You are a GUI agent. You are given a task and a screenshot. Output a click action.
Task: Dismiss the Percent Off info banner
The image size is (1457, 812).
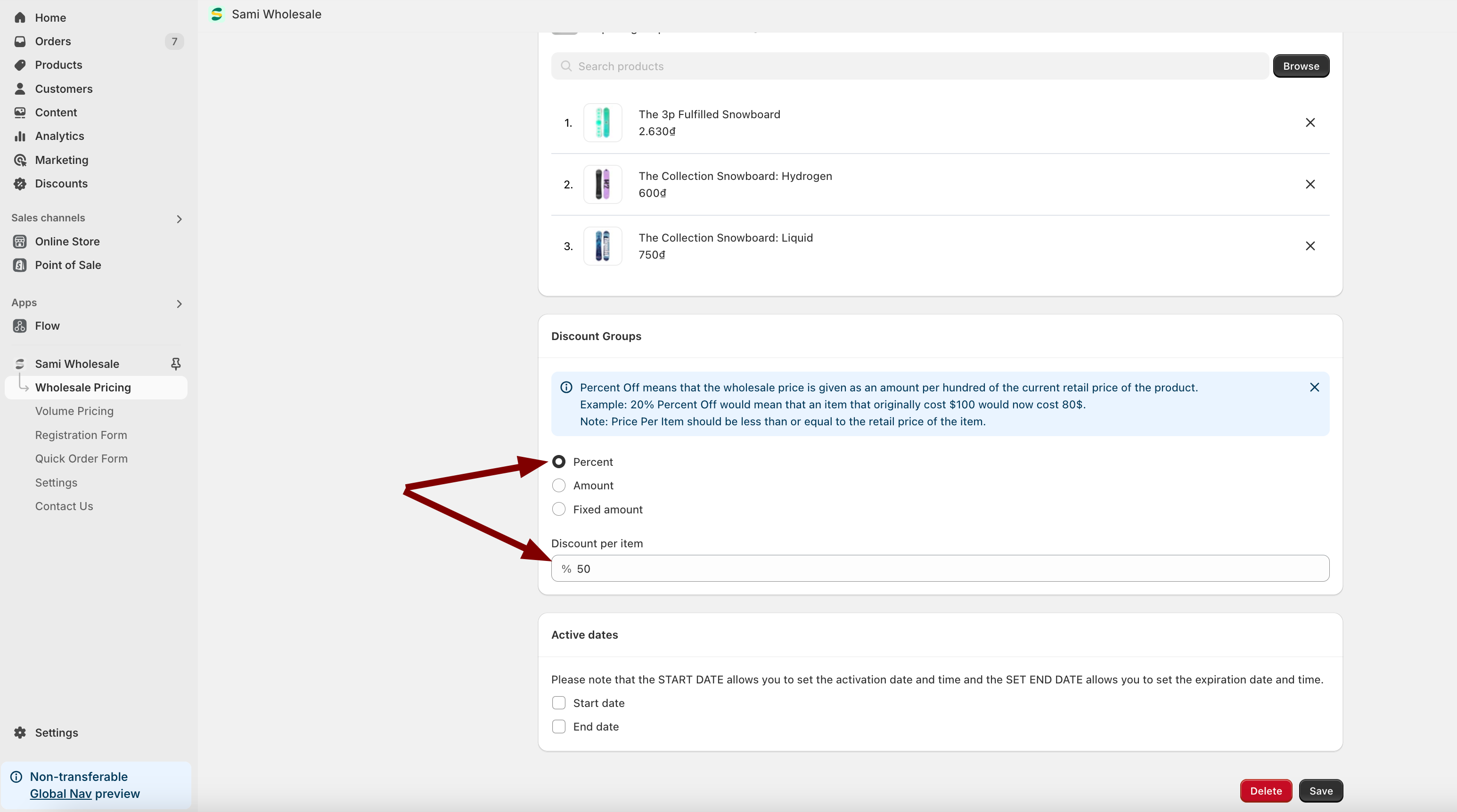pyautogui.click(x=1315, y=387)
